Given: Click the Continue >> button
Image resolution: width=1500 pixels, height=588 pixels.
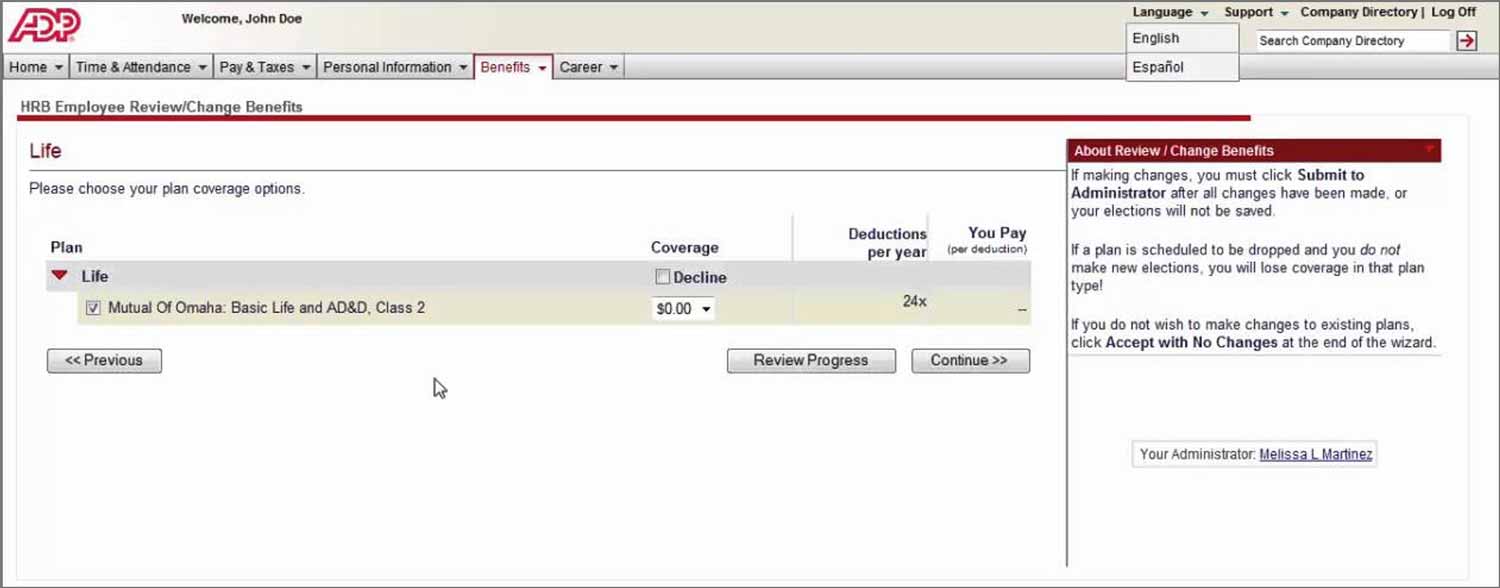Looking at the screenshot, I should (x=970, y=361).
